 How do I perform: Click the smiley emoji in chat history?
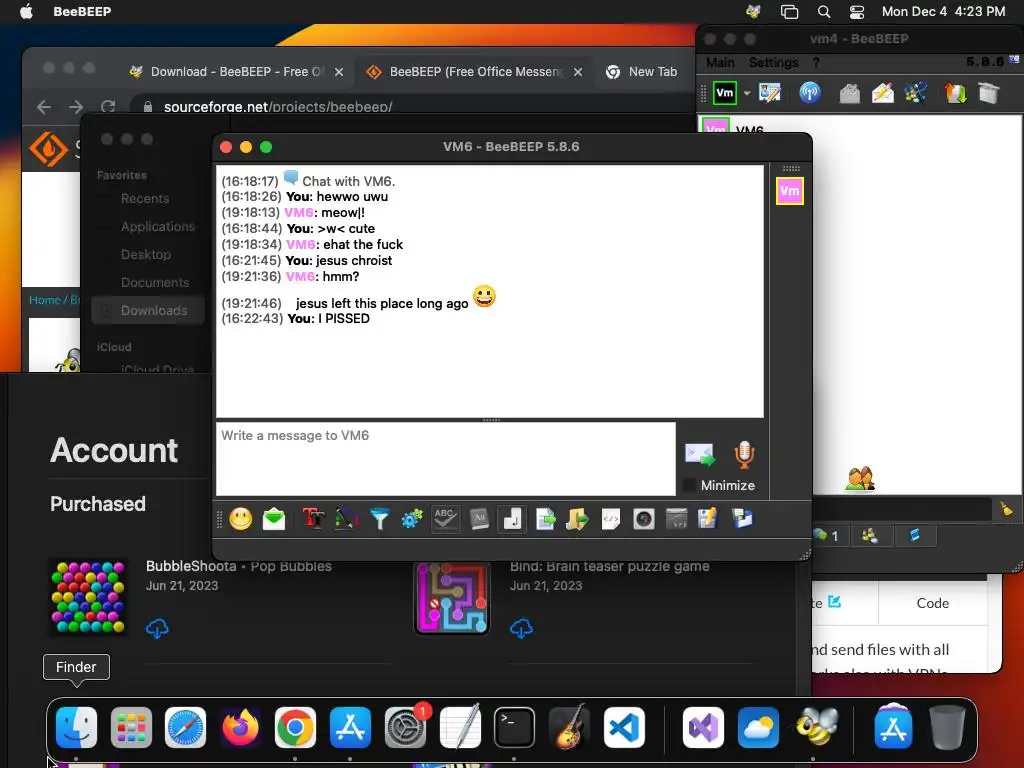pos(484,297)
